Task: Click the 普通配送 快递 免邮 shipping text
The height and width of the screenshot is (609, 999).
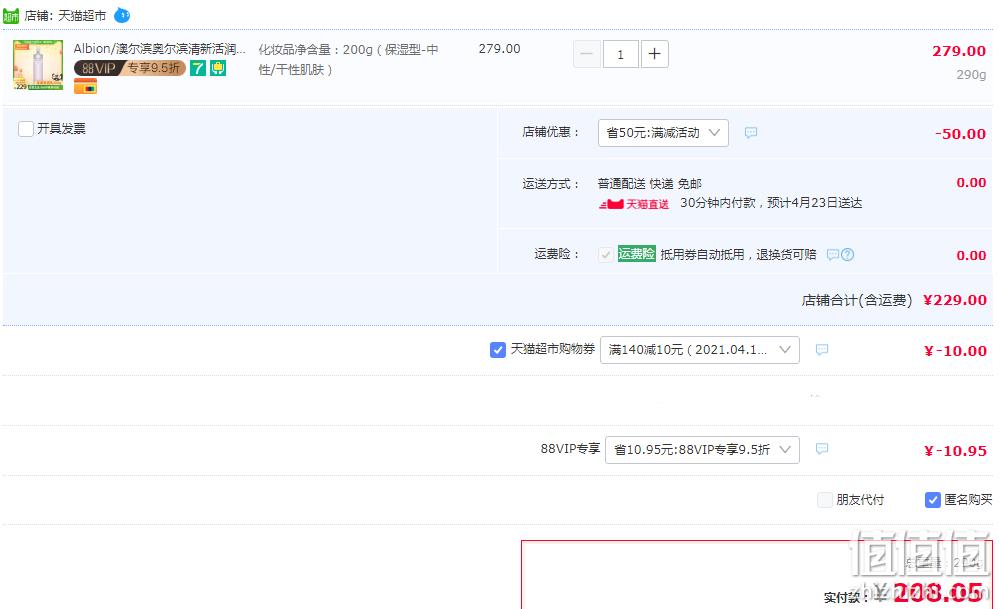Action: click(649, 184)
